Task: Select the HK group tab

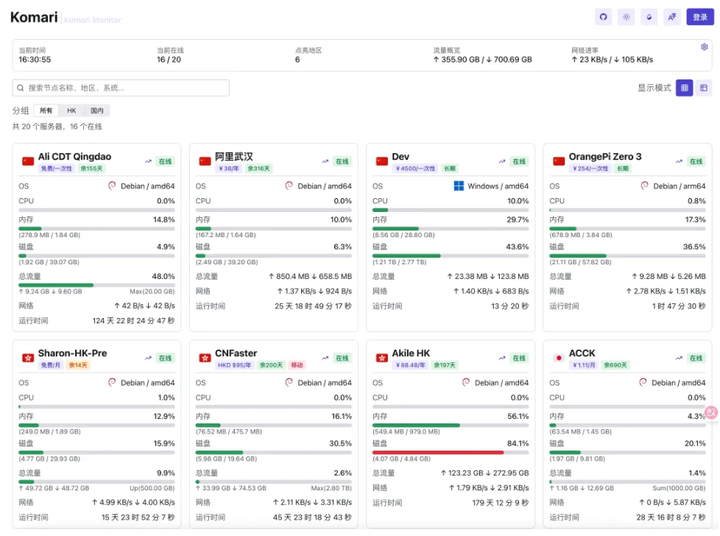Action: (72, 111)
